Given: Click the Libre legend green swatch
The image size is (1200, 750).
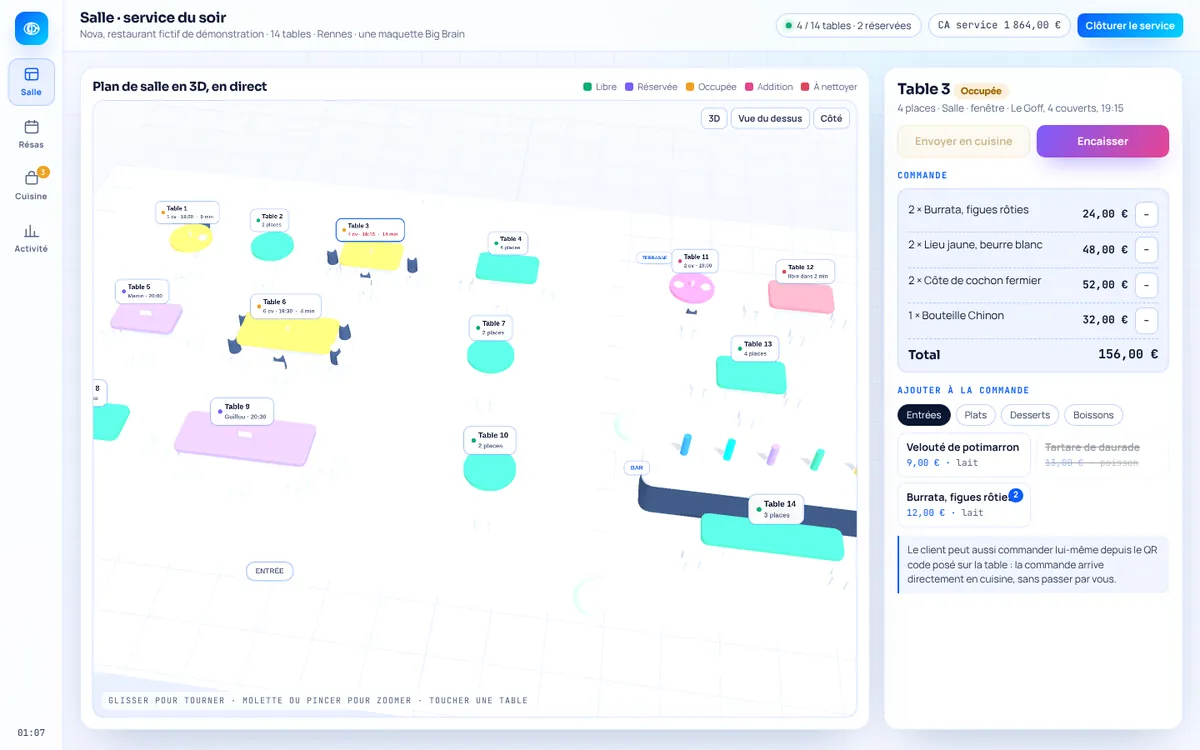Looking at the screenshot, I should click(587, 87).
